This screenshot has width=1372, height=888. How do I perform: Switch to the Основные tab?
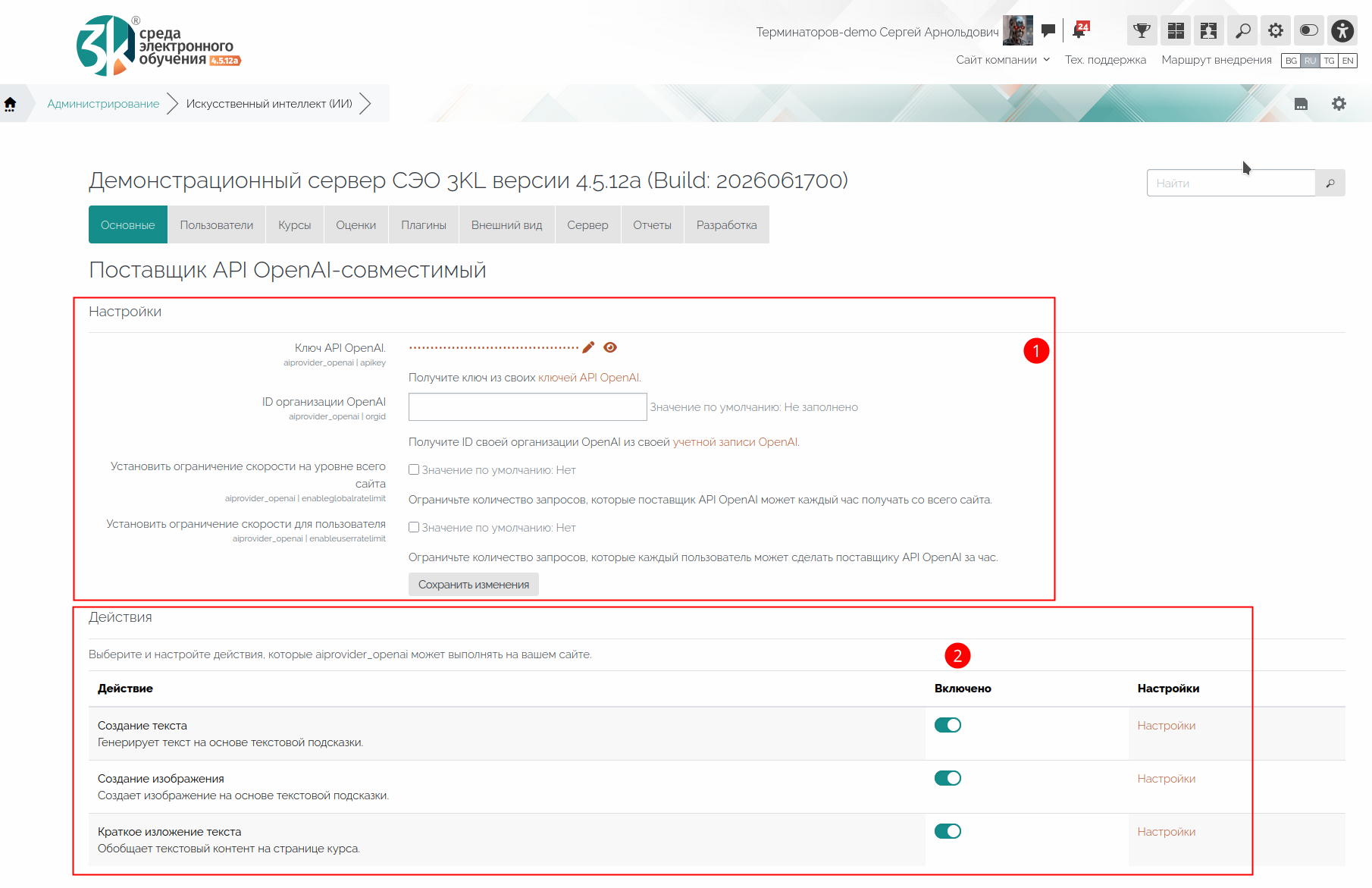[128, 224]
